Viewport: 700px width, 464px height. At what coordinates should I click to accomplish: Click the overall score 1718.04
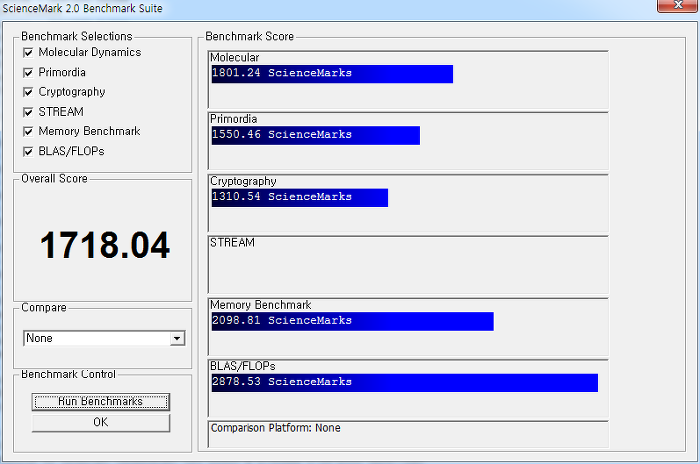click(x=105, y=245)
